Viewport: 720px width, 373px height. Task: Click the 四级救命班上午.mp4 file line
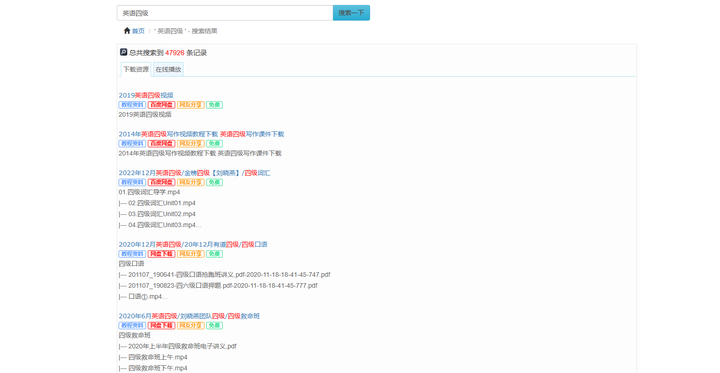pos(153,357)
